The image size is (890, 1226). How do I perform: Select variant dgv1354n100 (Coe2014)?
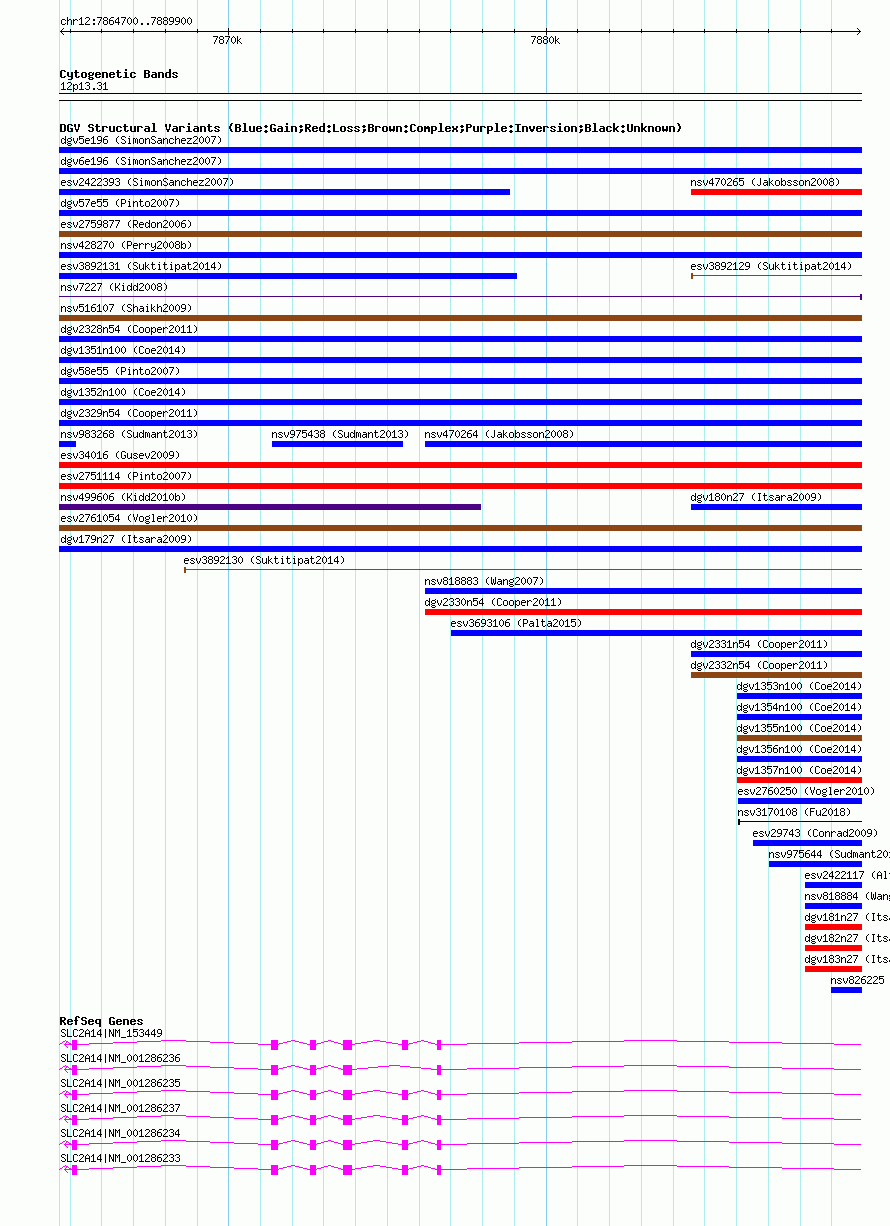pos(799,707)
